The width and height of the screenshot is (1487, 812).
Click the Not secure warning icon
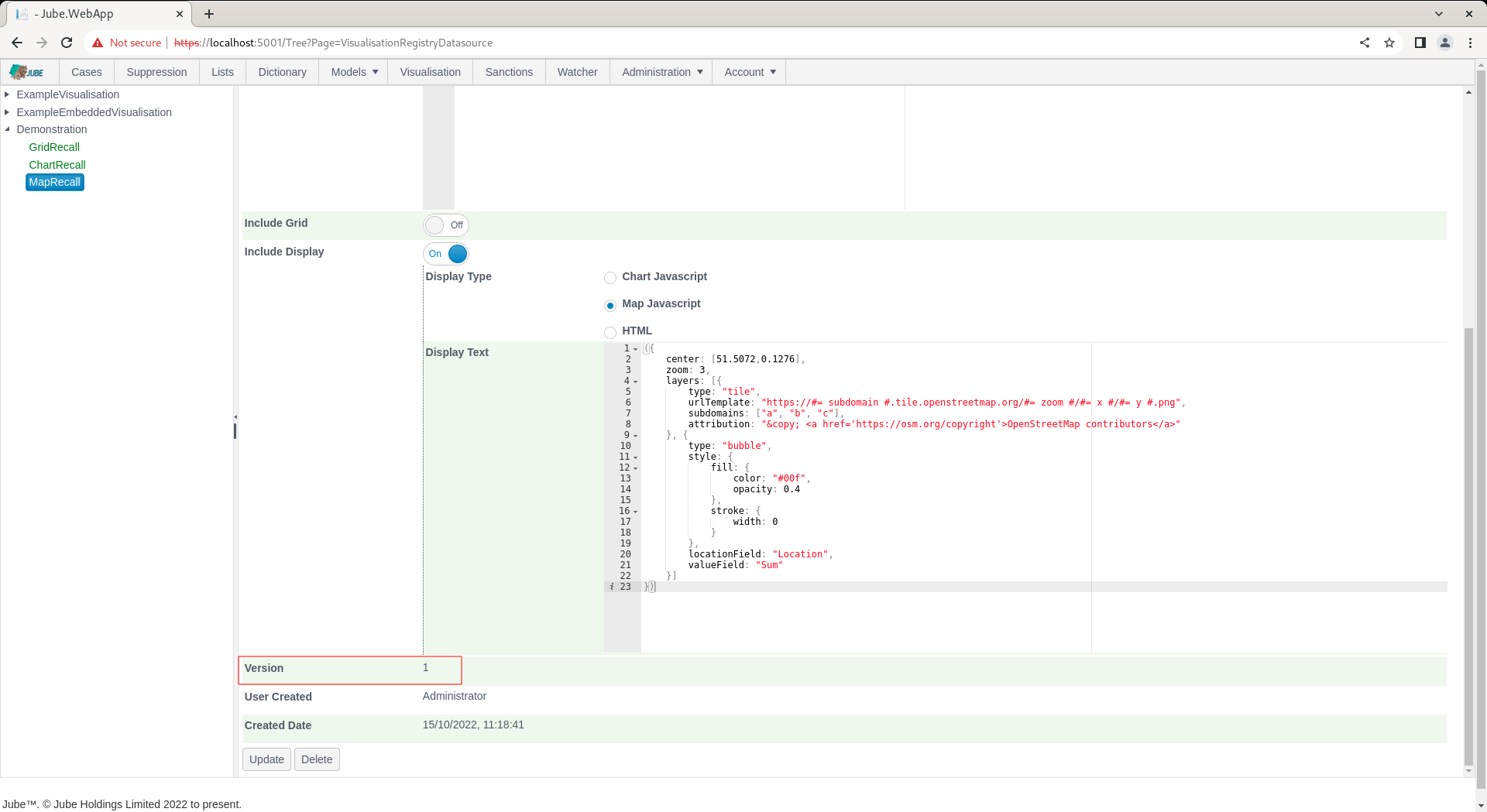click(x=98, y=43)
